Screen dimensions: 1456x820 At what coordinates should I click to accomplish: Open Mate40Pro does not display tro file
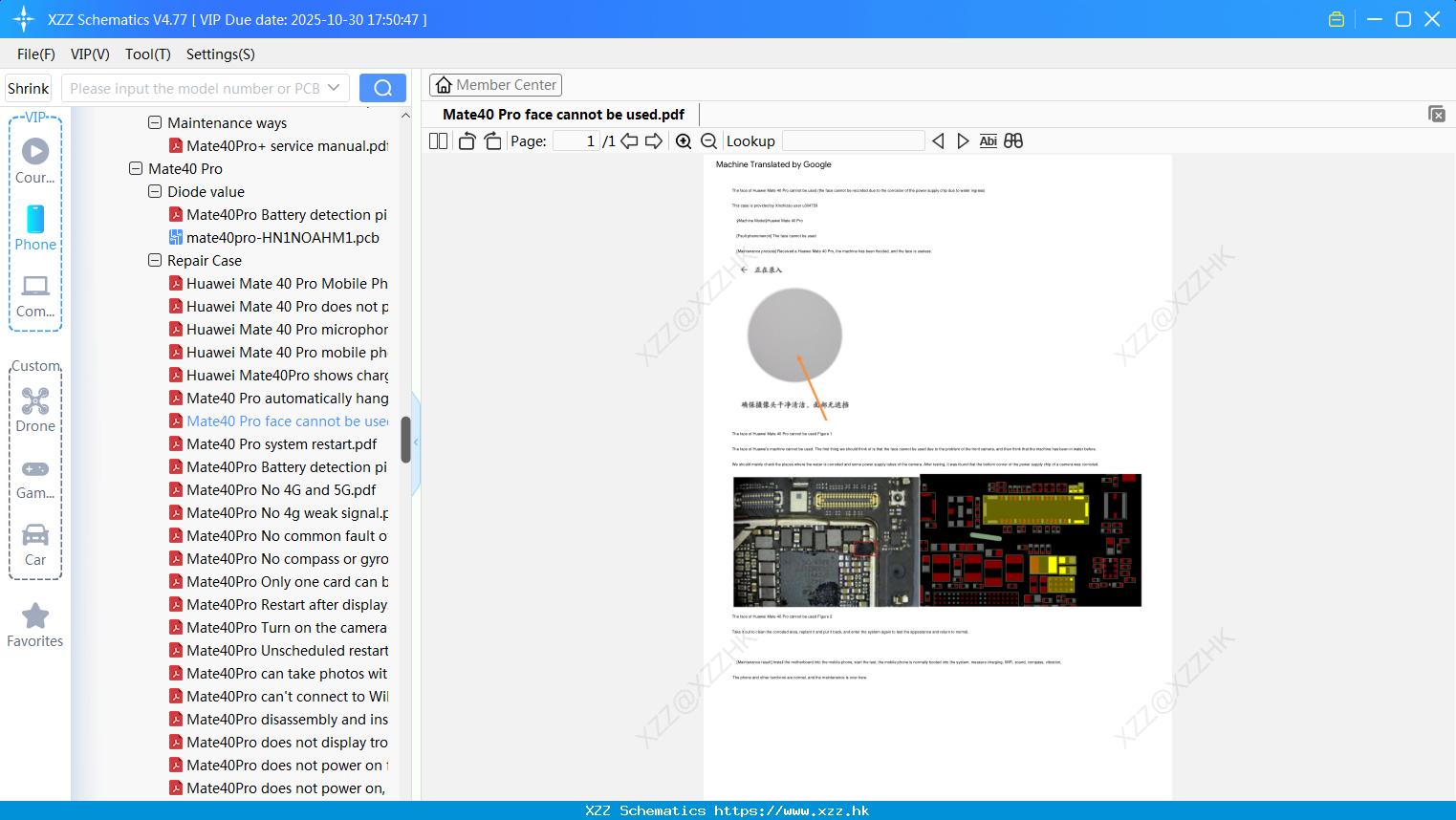[x=278, y=742]
